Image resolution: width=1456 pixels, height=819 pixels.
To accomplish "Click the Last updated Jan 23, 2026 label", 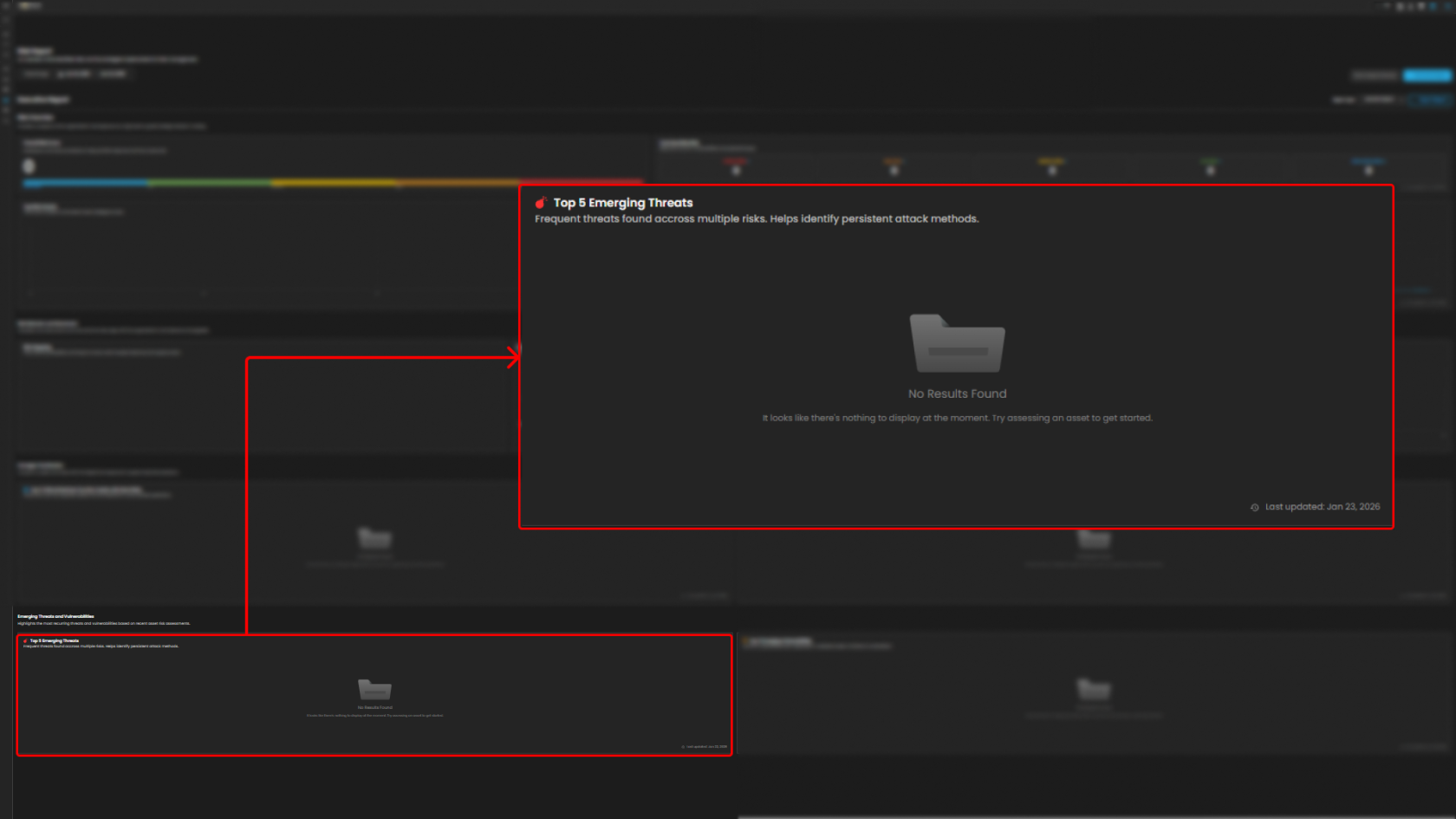I will pos(1322,507).
